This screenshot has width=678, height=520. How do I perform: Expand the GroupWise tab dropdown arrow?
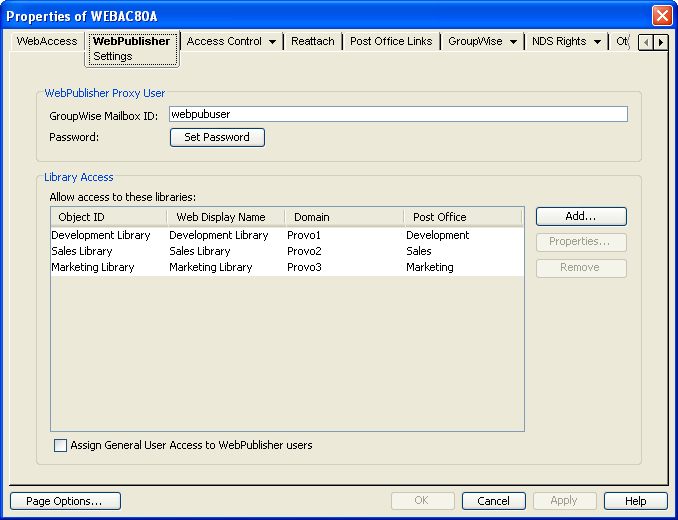tap(513, 42)
